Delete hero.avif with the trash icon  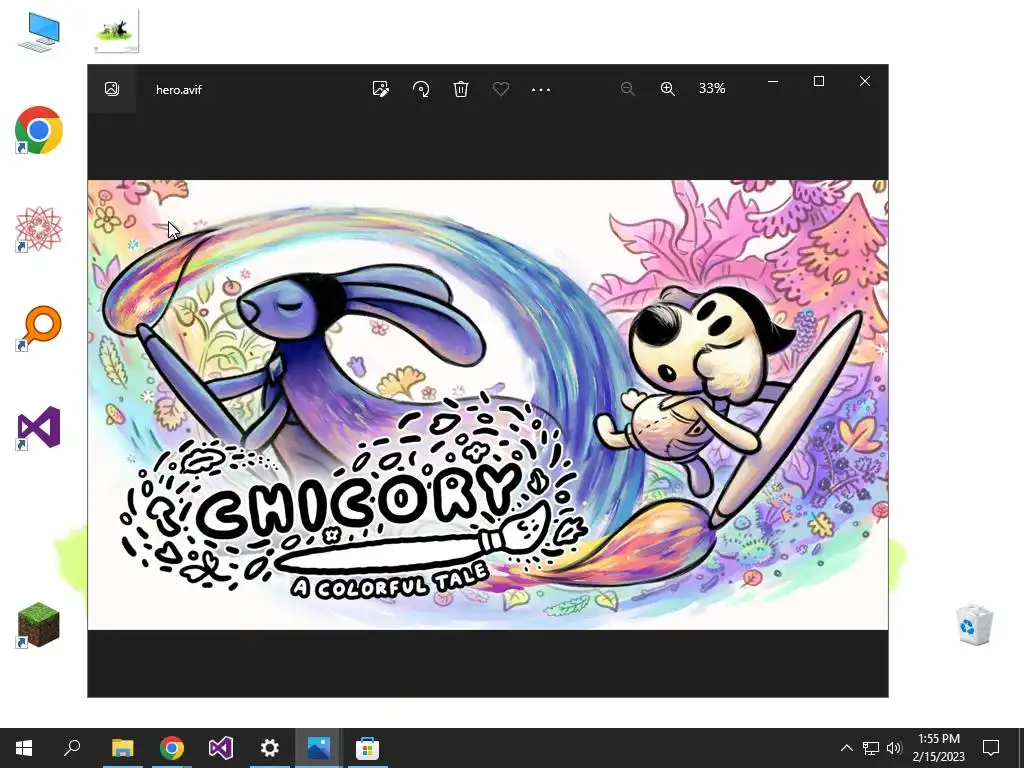click(x=461, y=89)
